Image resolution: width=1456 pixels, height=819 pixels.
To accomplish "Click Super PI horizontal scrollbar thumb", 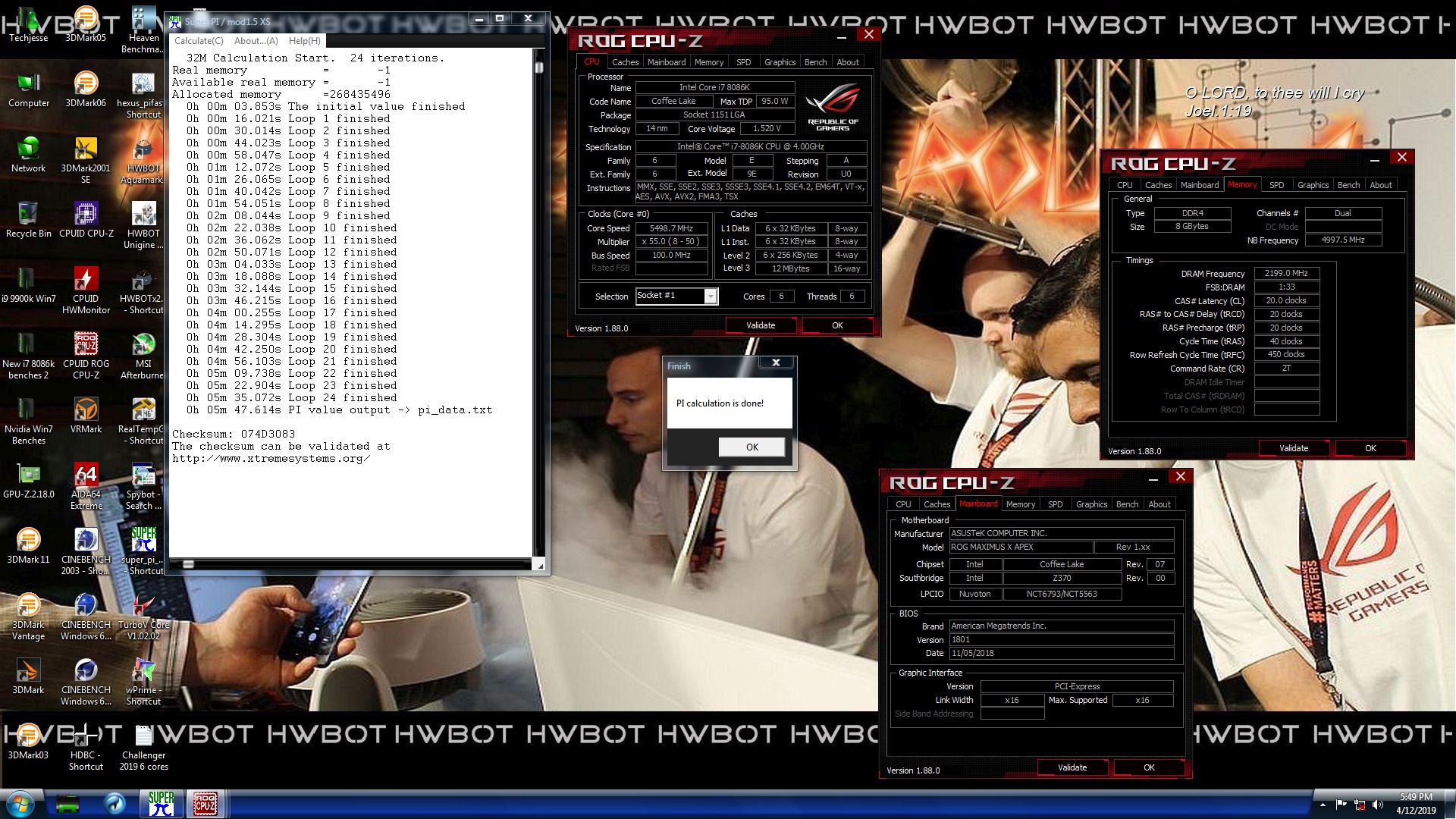I will [188, 564].
